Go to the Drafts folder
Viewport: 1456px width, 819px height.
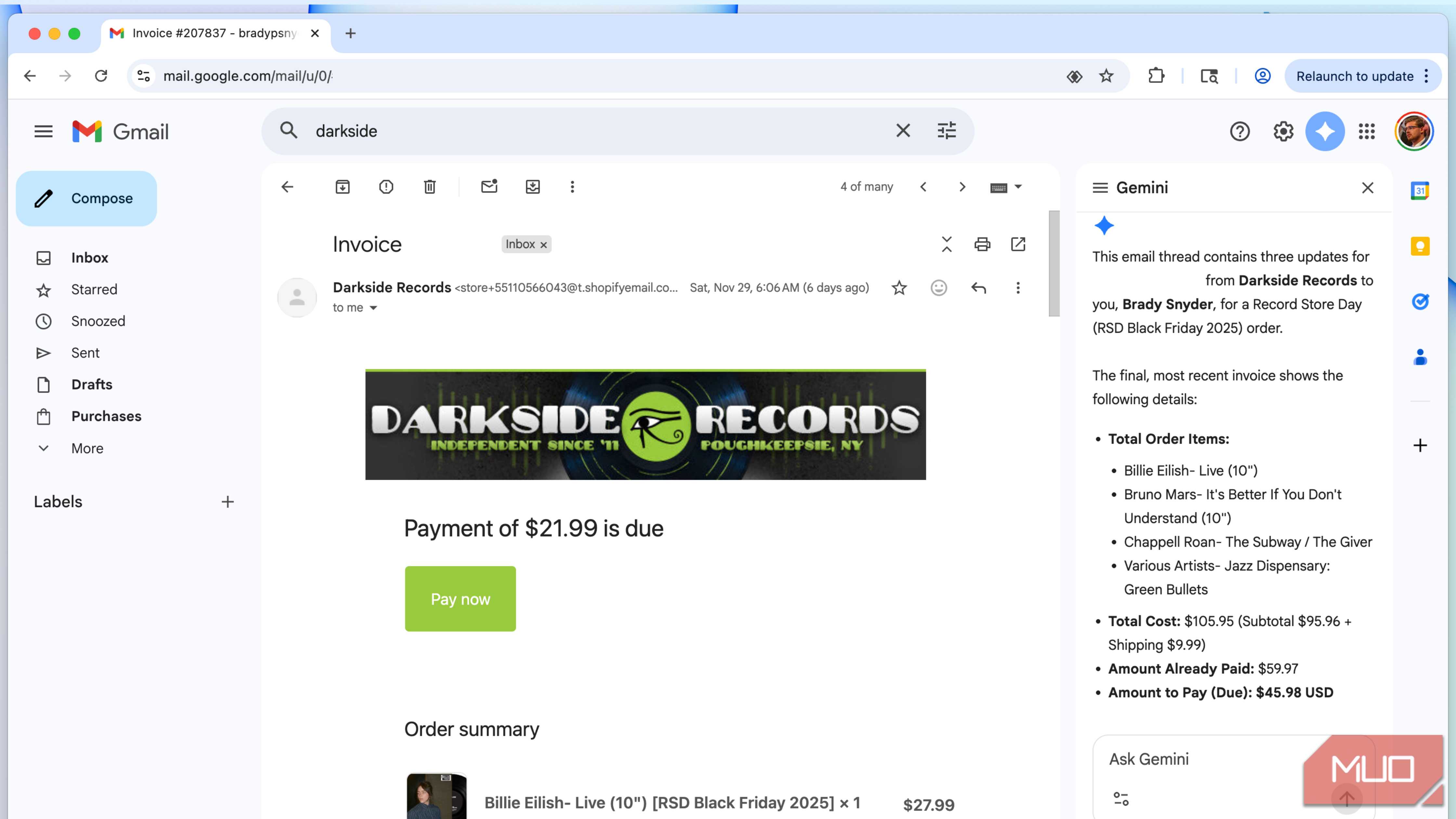pyautogui.click(x=92, y=384)
